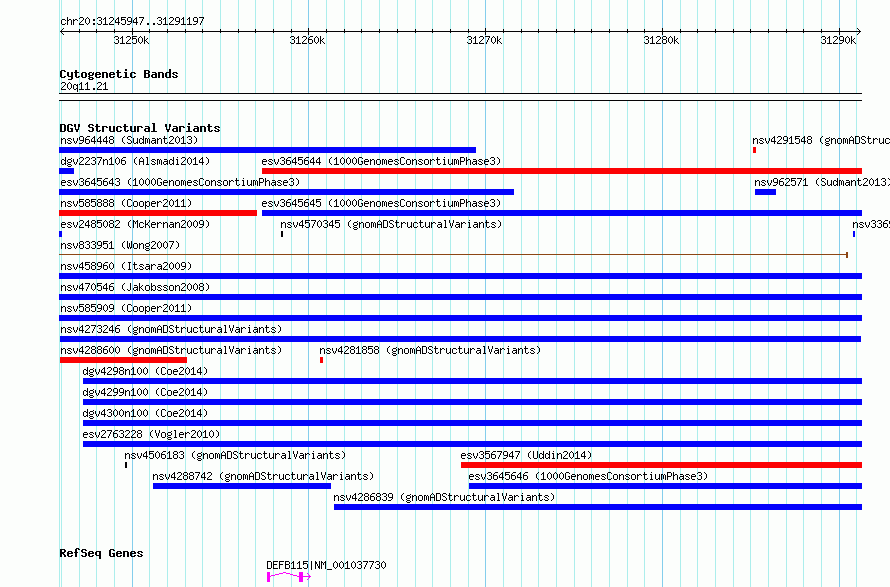Click the nsv4288742 (gnomADStructuralVariants) label

pyautogui.click(x=263, y=476)
